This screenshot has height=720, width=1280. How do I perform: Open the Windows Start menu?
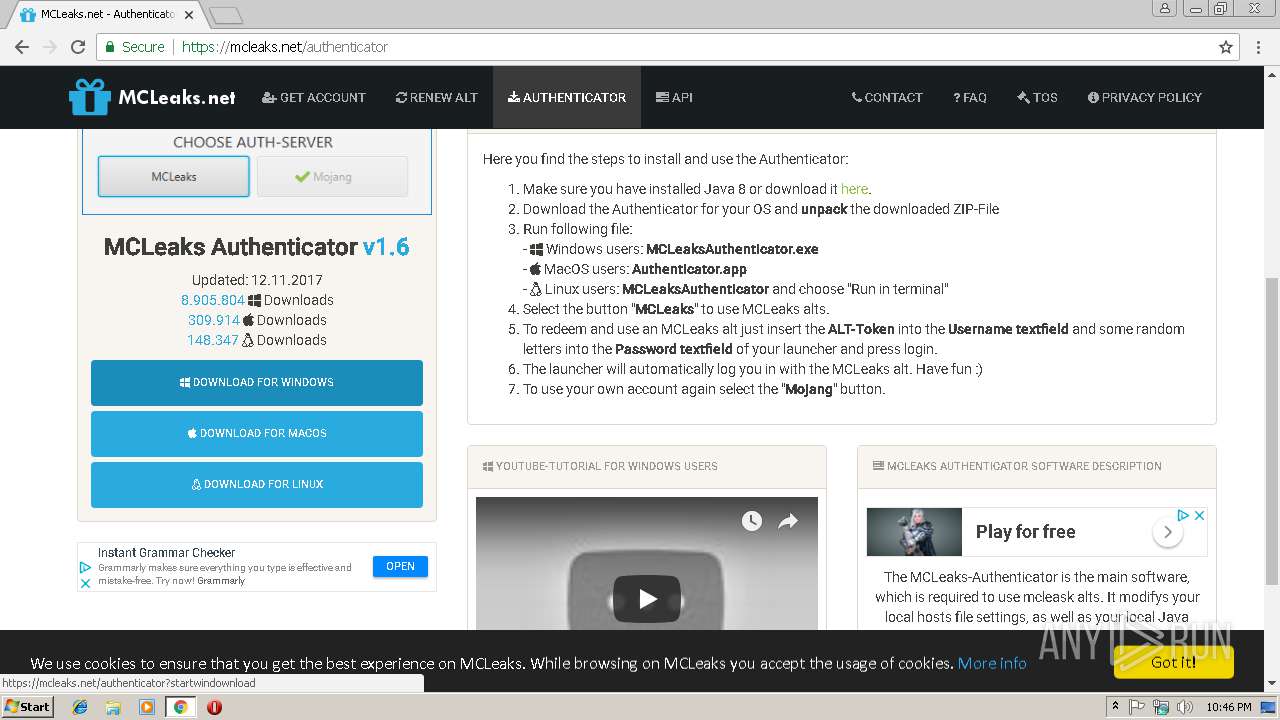(x=28, y=707)
